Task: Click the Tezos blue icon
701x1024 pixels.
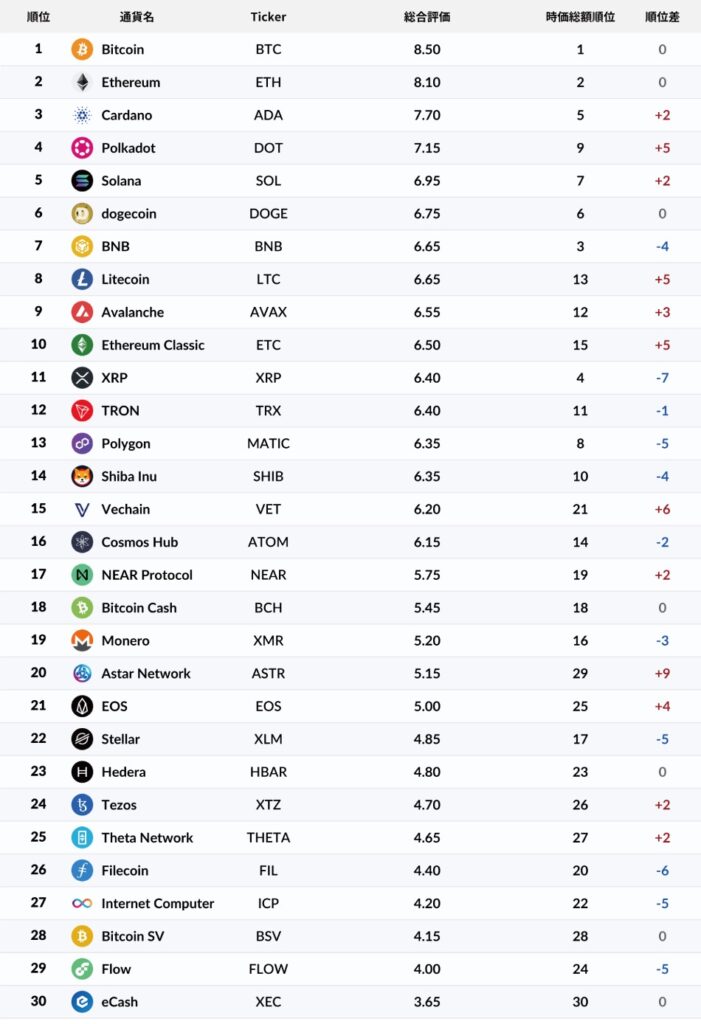Action: point(82,805)
